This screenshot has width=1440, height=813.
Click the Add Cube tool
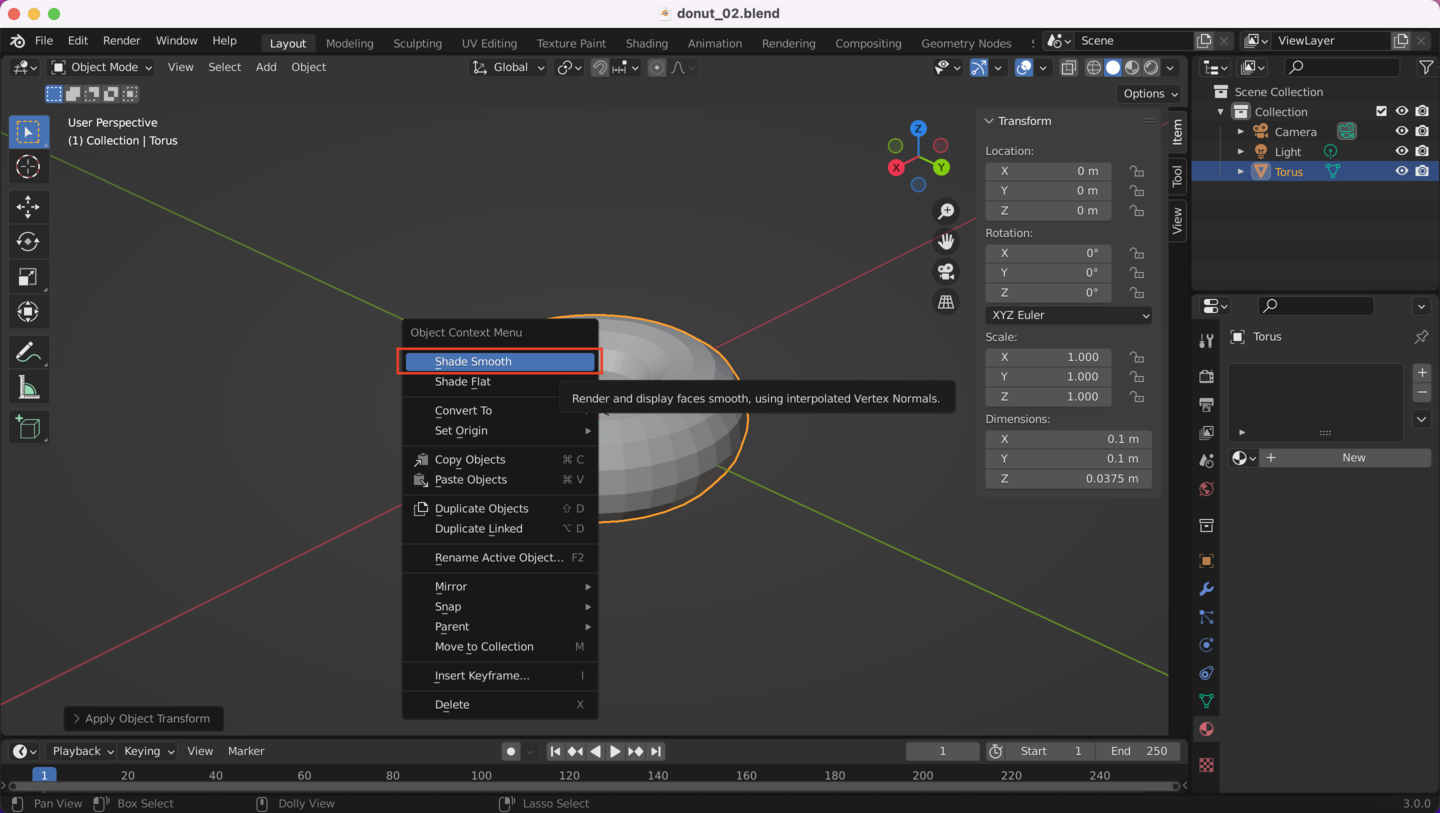(x=28, y=428)
